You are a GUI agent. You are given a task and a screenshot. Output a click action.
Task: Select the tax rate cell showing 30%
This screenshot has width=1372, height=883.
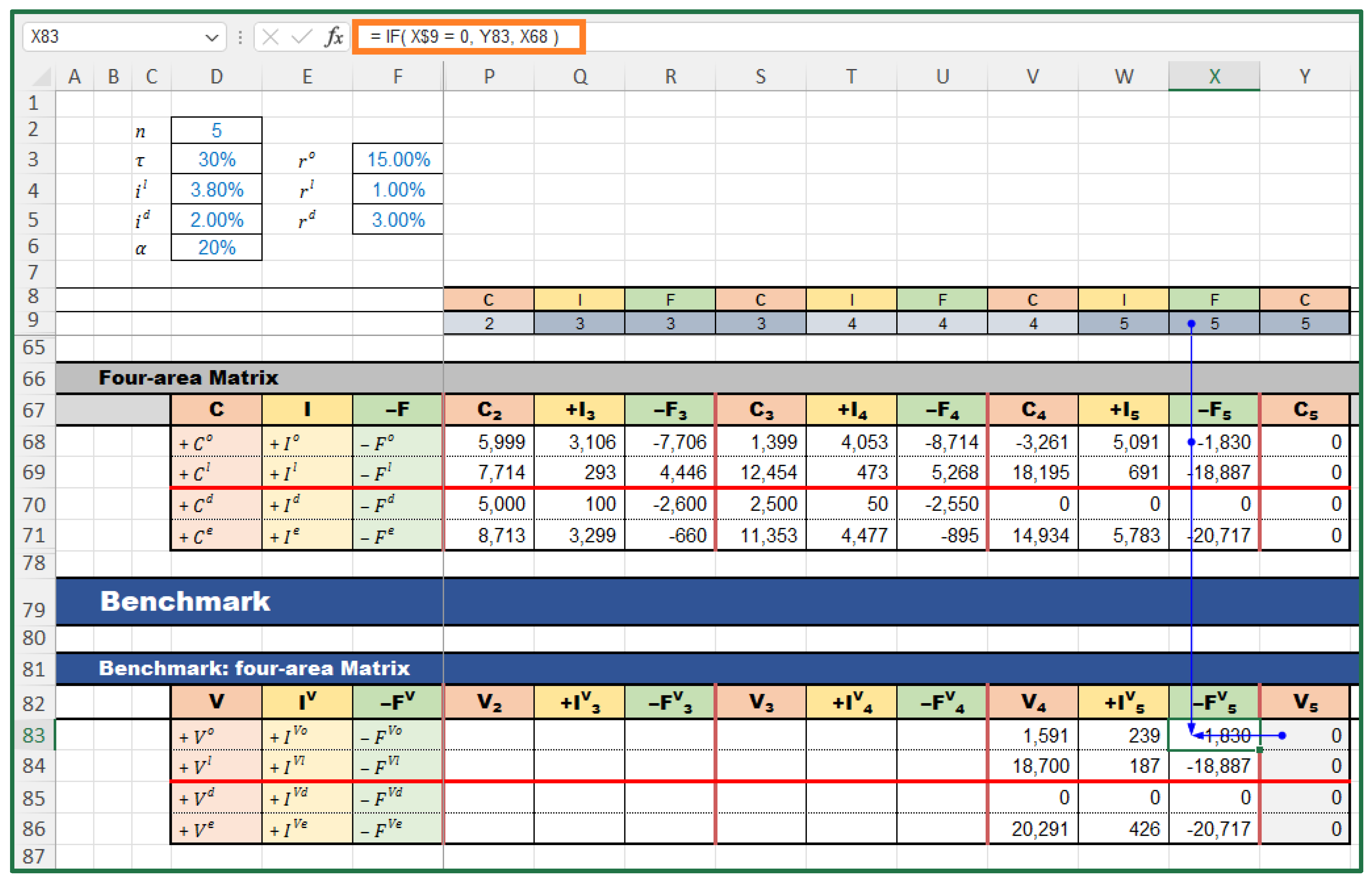(x=216, y=159)
